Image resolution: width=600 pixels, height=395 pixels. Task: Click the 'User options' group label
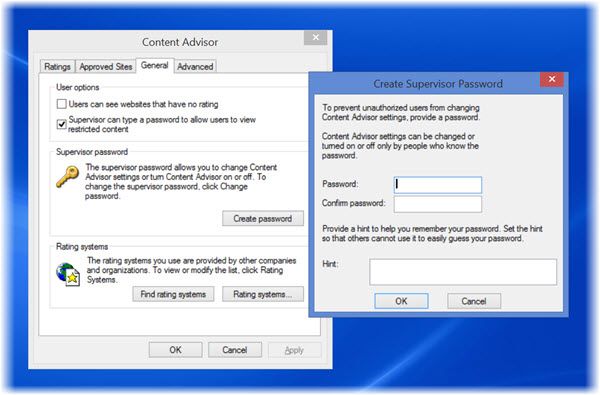tap(78, 87)
